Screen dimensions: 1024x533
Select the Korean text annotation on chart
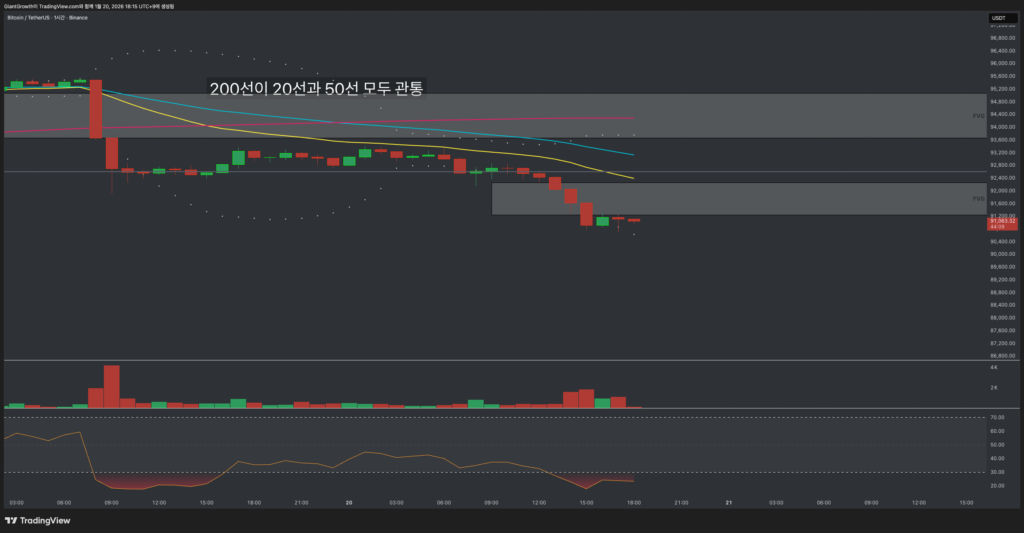coord(316,88)
